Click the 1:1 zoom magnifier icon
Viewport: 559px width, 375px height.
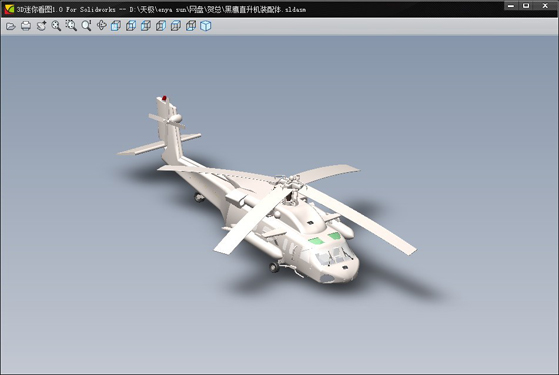pyautogui.click(x=86, y=26)
